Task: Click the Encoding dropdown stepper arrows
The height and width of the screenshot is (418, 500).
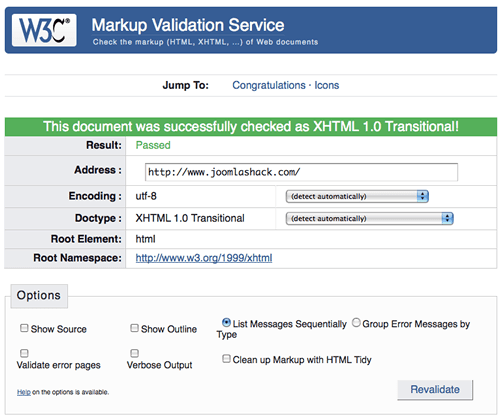Action: pyautogui.click(x=423, y=196)
